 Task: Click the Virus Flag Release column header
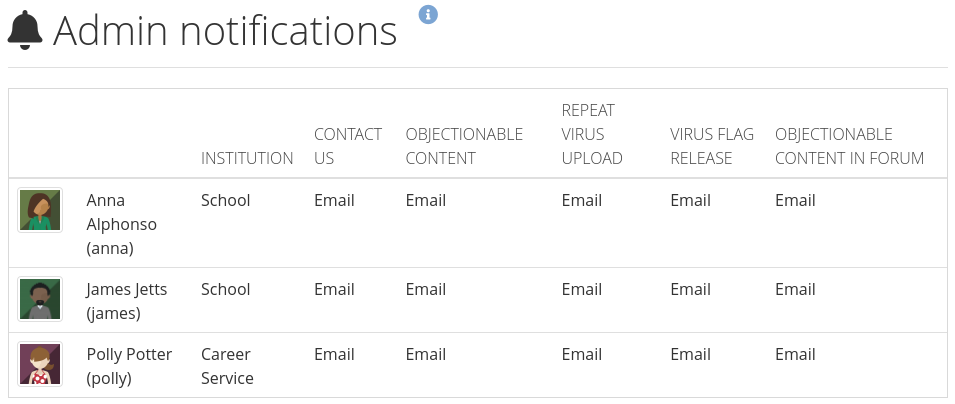[711, 146]
